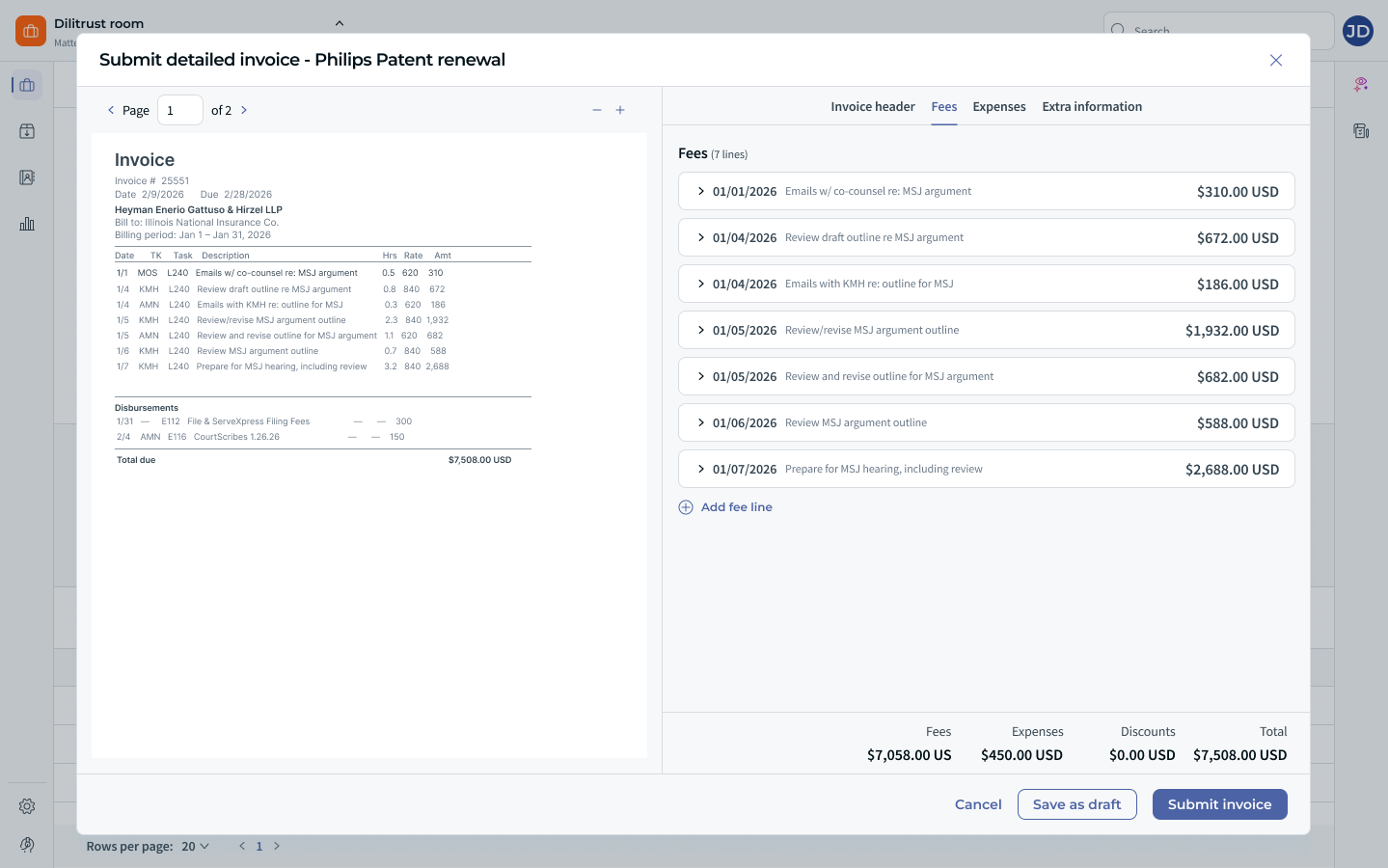Expand fee line Review draft outline re MSJ

coord(701,237)
